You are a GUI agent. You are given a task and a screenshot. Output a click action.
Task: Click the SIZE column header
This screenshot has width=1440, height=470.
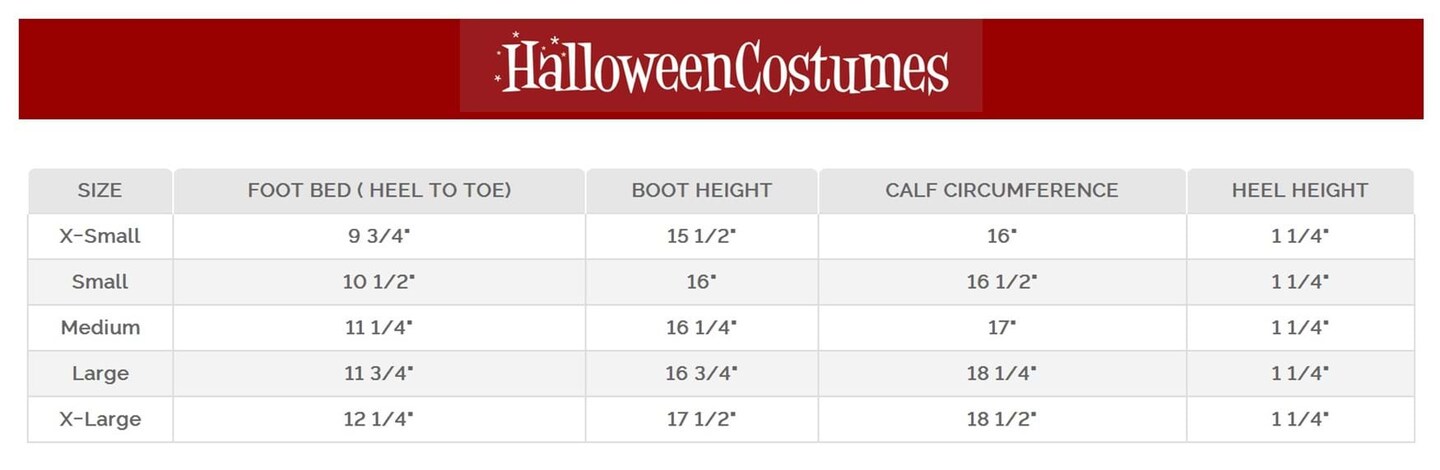[x=100, y=190]
